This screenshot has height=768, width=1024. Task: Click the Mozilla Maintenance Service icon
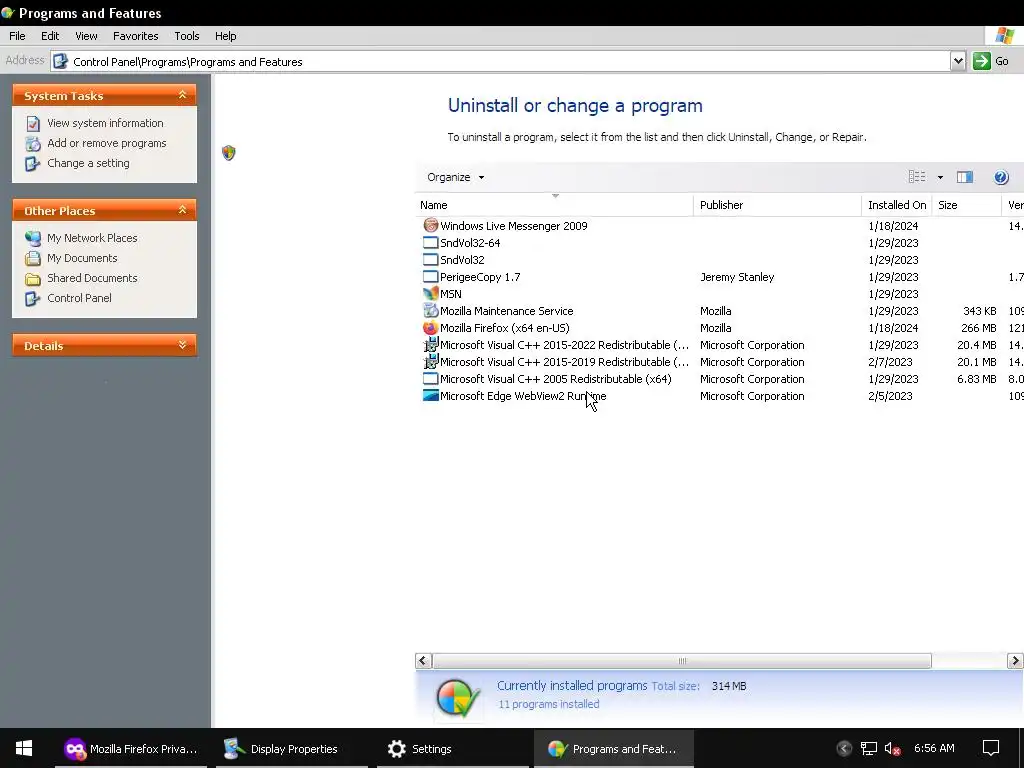coord(430,310)
